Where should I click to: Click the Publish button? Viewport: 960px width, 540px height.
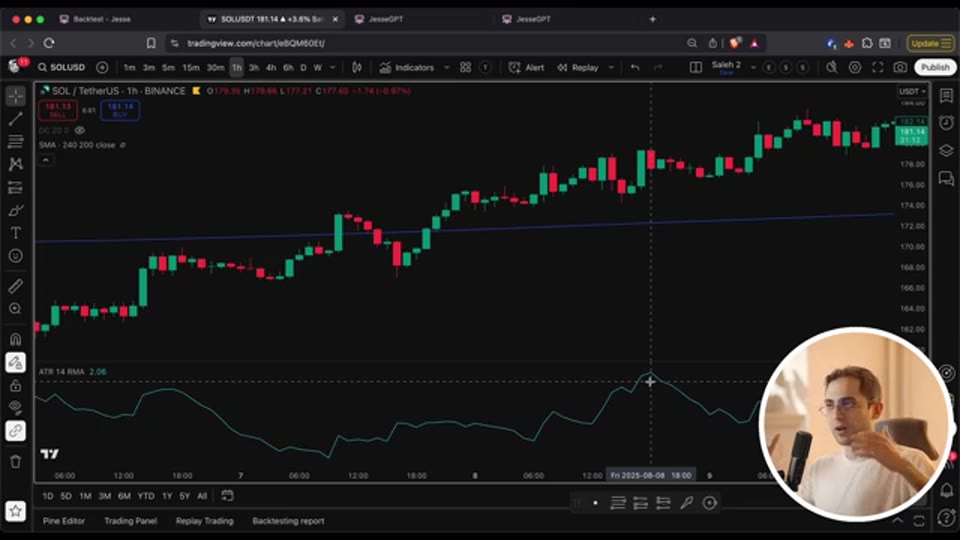[x=935, y=67]
